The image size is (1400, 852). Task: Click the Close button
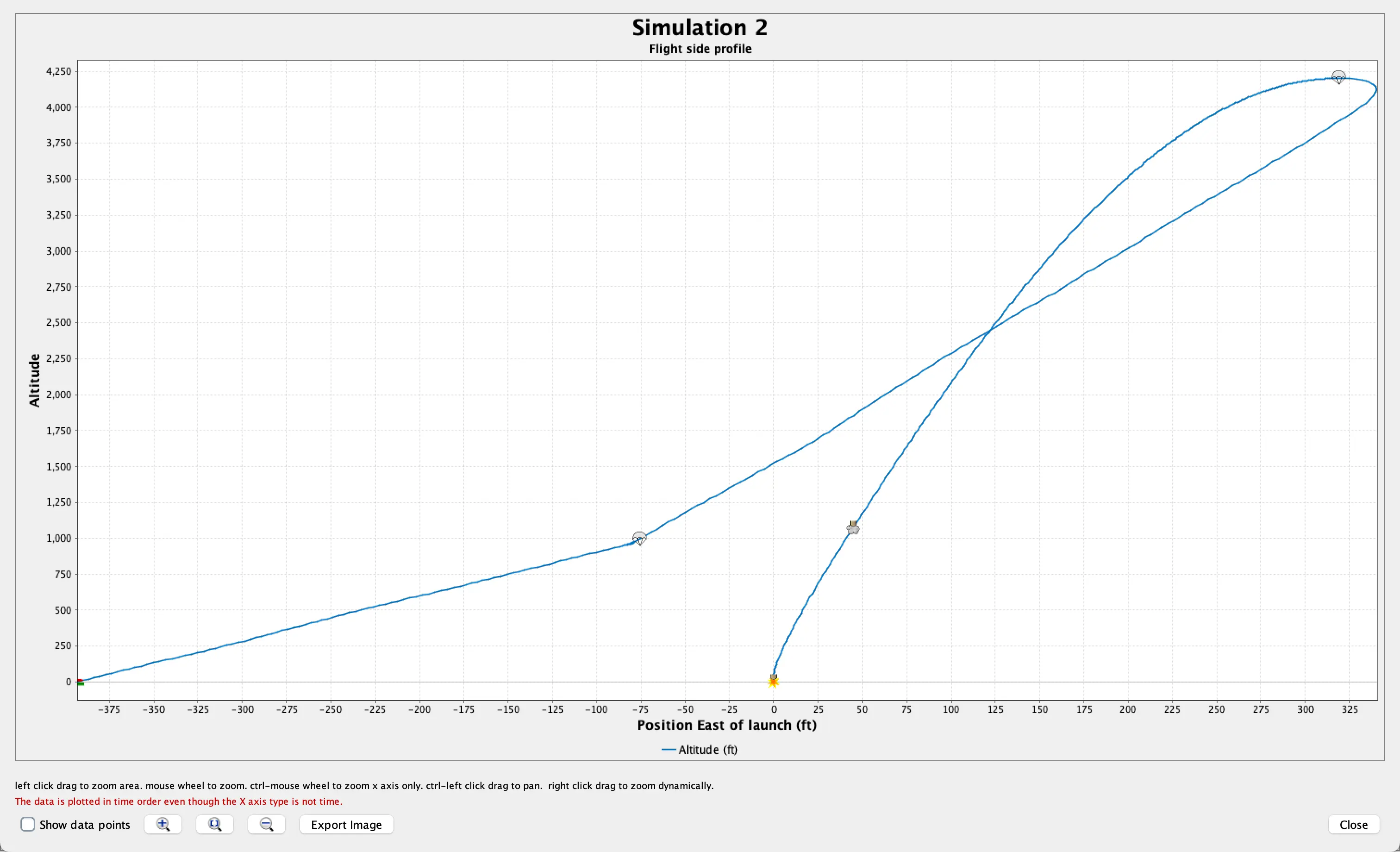tap(1353, 824)
